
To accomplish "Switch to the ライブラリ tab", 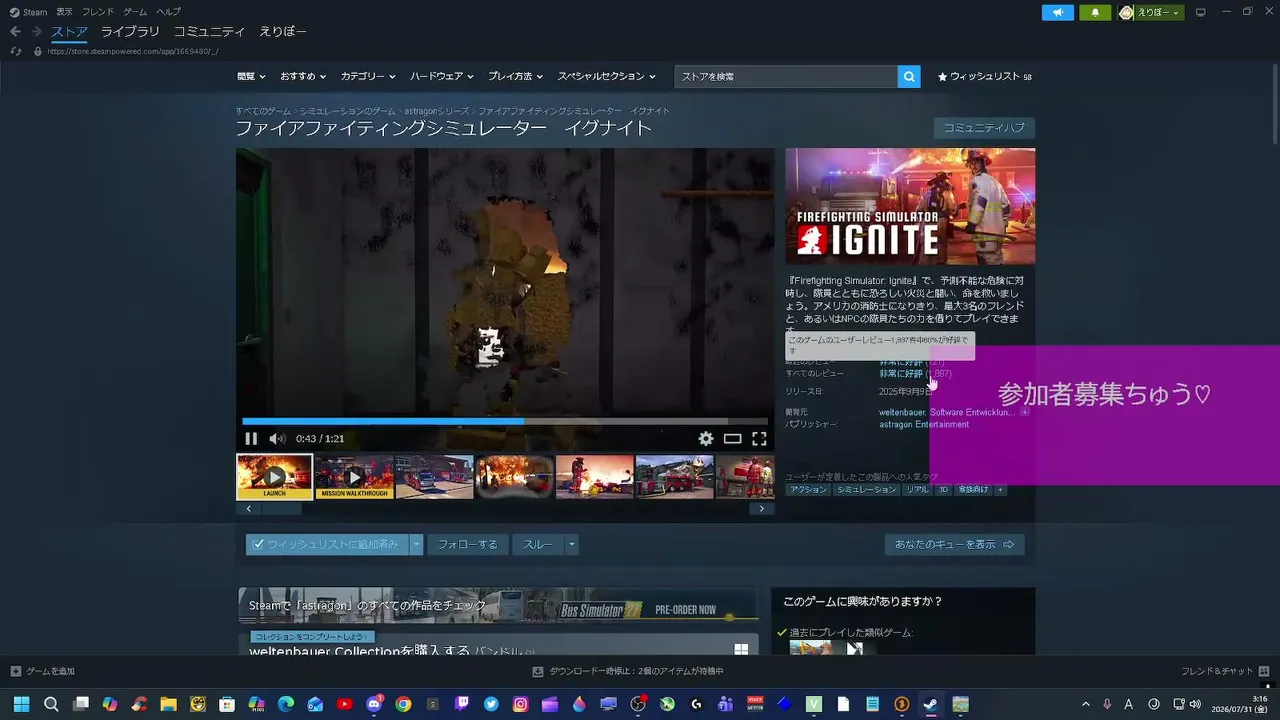I will tap(130, 32).
